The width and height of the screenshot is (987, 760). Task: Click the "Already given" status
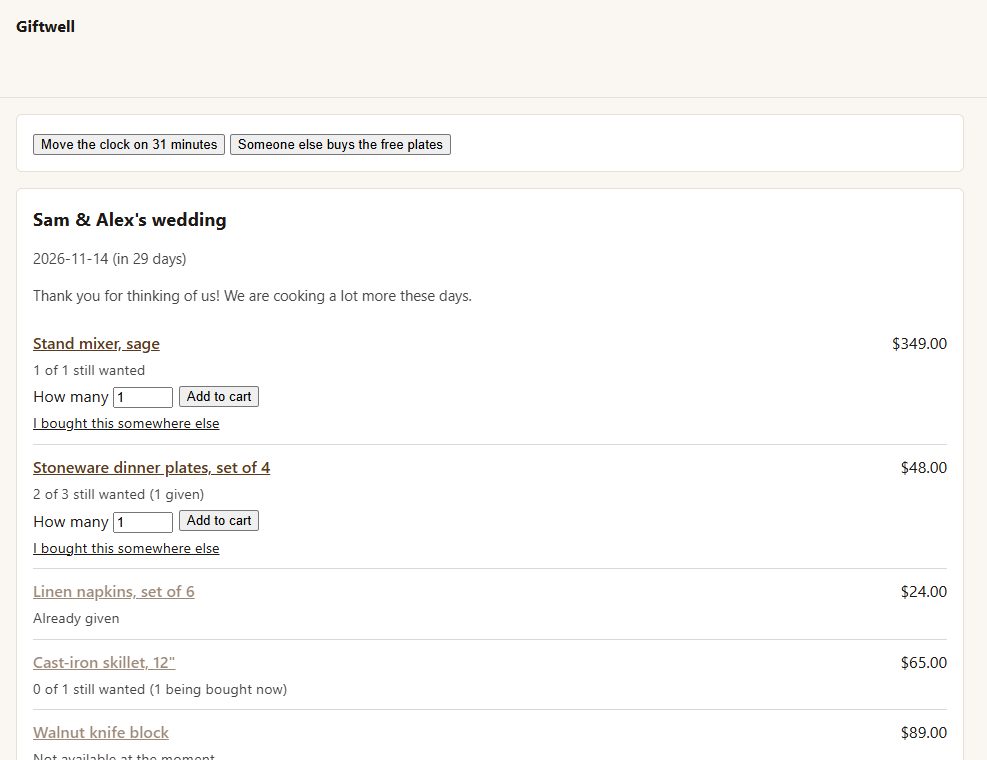(x=76, y=618)
